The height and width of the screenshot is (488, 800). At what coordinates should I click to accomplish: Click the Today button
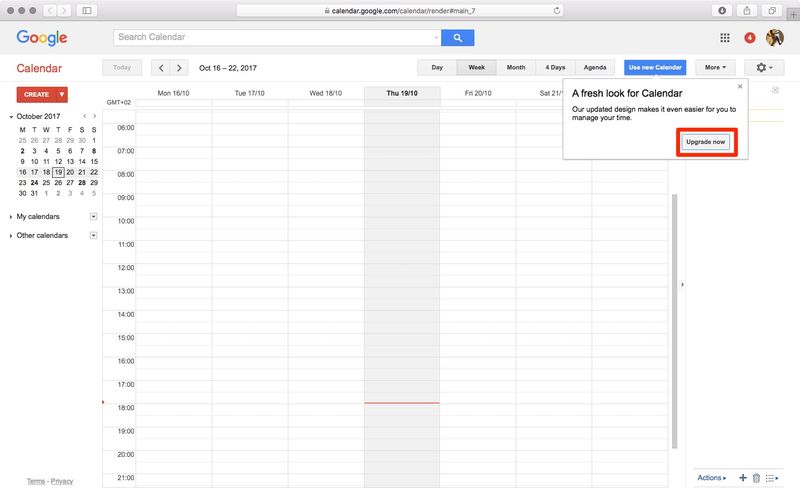tap(122, 67)
